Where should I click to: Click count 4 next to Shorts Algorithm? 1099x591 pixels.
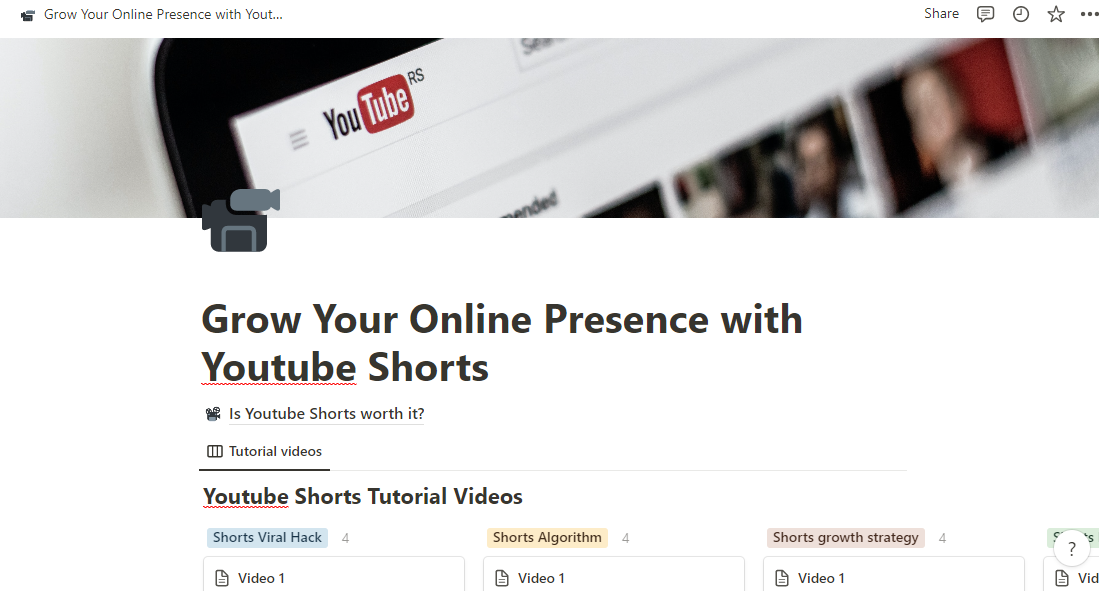625,538
